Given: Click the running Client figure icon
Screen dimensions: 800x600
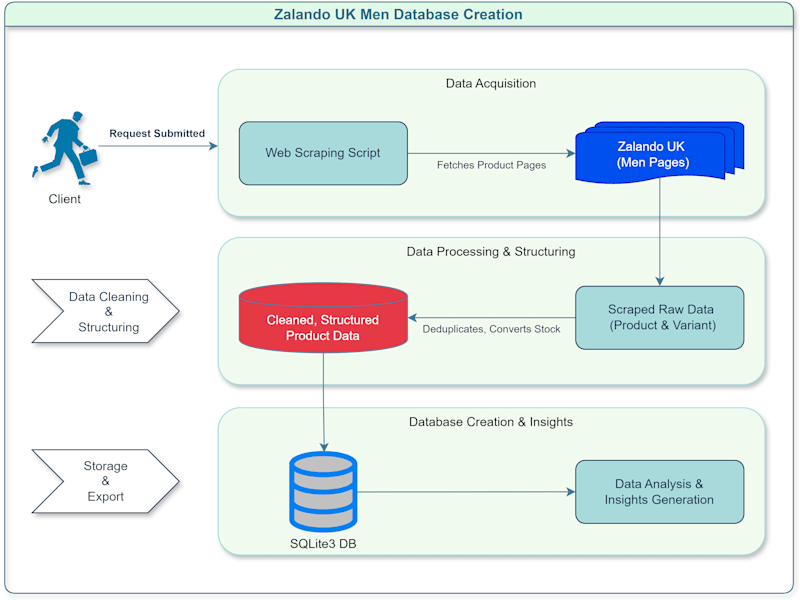Looking at the screenshot, I should [x=65, y=148].
